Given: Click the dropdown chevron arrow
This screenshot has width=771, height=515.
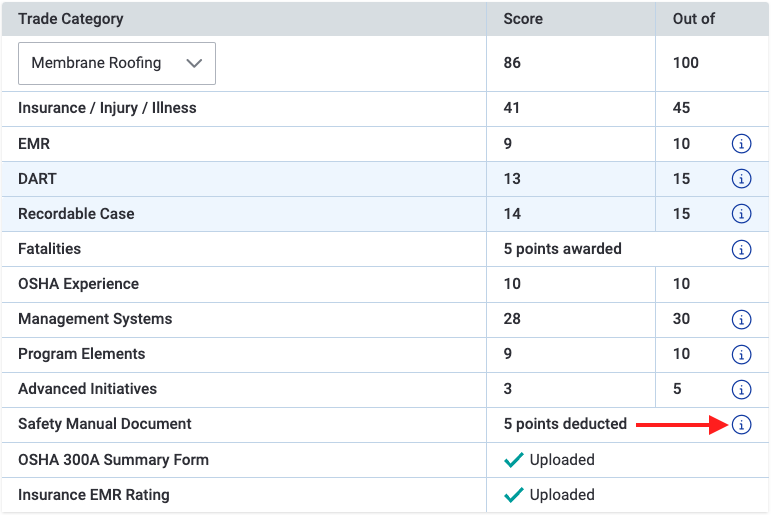Looking at the screenshot, I should 194,63.
